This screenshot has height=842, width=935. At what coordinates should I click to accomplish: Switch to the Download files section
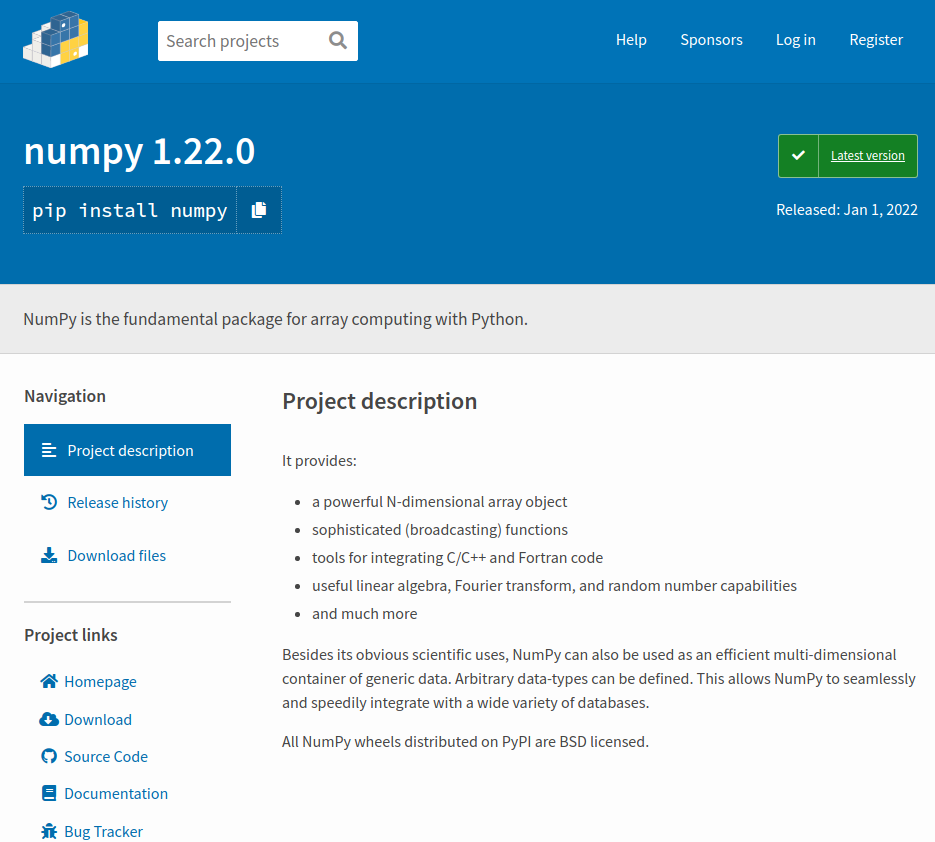[117, 555]
